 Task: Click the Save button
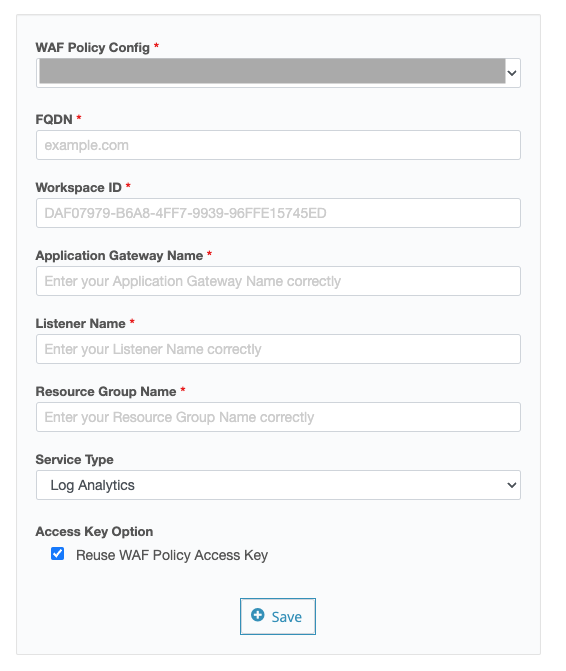click(278, 616)
